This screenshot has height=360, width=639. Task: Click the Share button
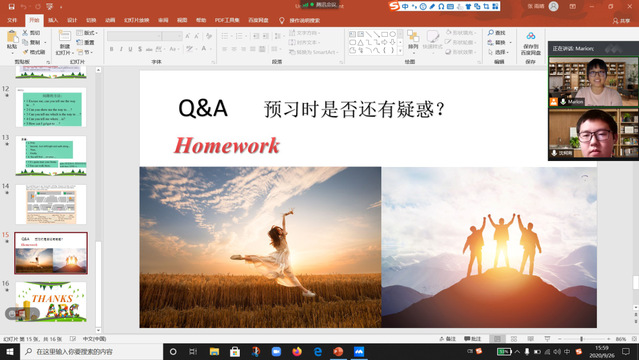pyautogui.click(x=621, y=21)
